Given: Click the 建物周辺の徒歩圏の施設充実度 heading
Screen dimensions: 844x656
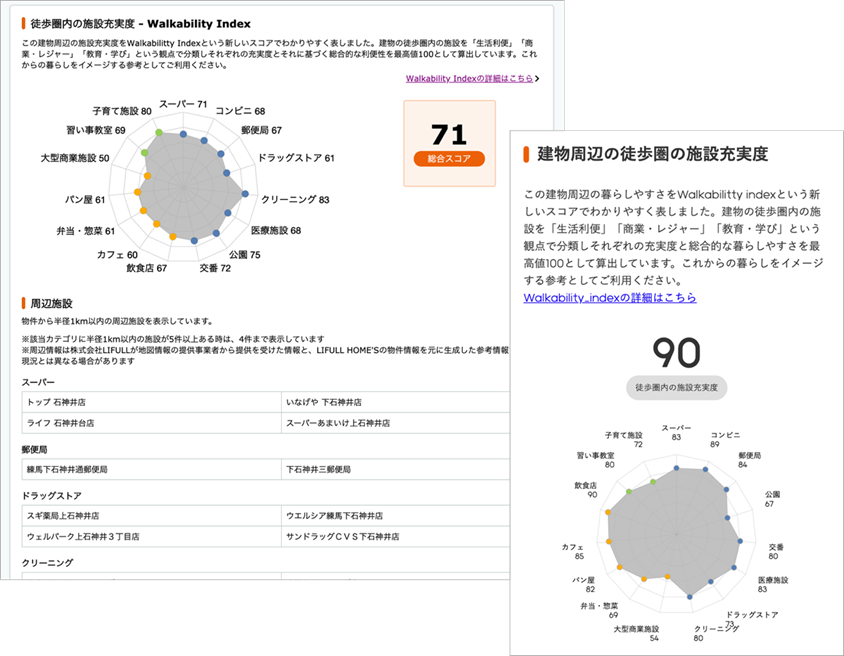Looking at the screenshot, I should point(652,154).
